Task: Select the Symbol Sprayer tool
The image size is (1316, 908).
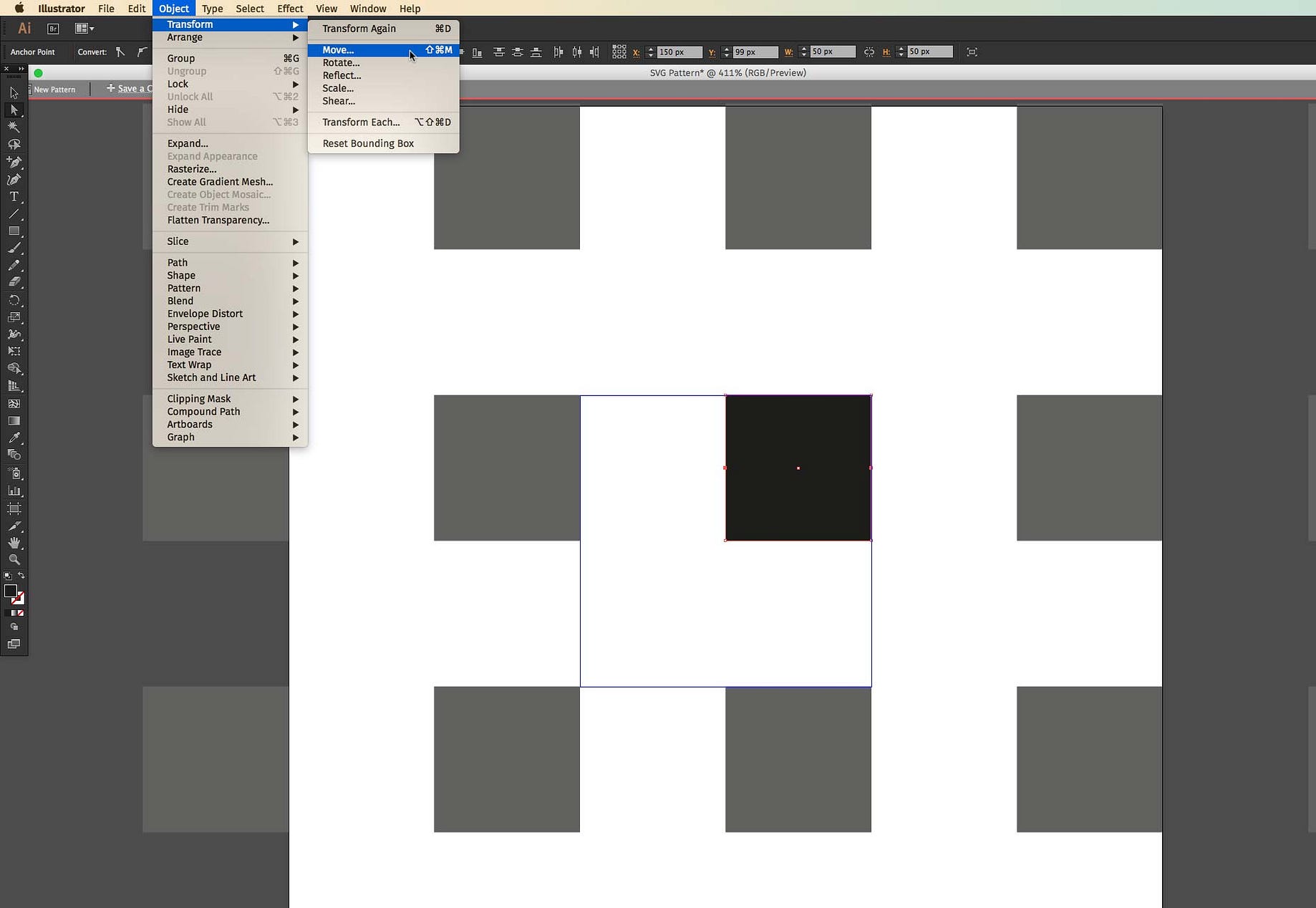Action: click(x=14, y=473)
